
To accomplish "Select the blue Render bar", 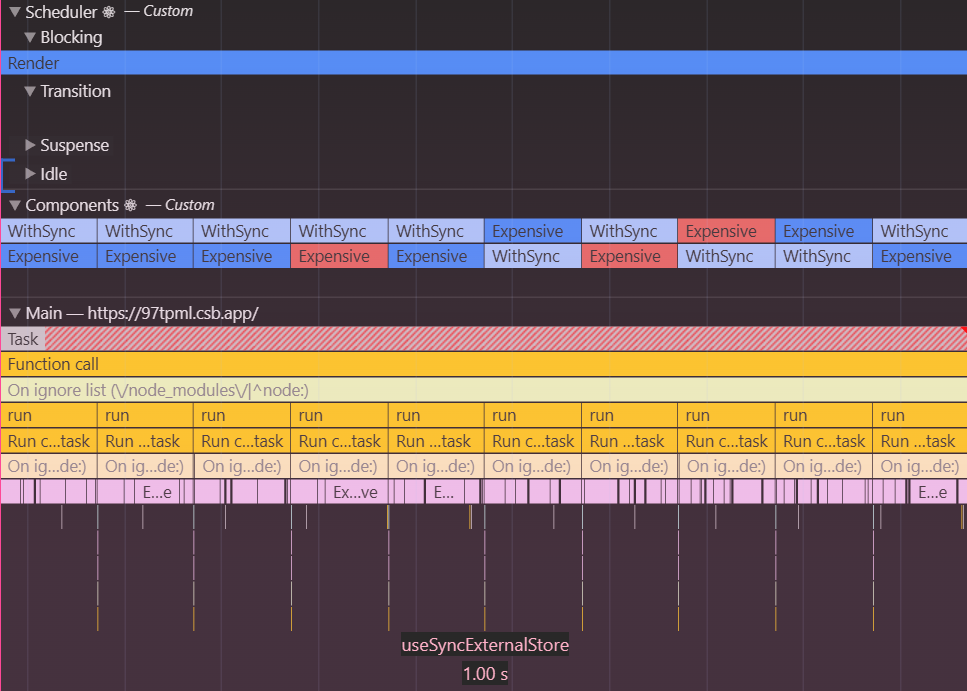I will pos(483,63).
